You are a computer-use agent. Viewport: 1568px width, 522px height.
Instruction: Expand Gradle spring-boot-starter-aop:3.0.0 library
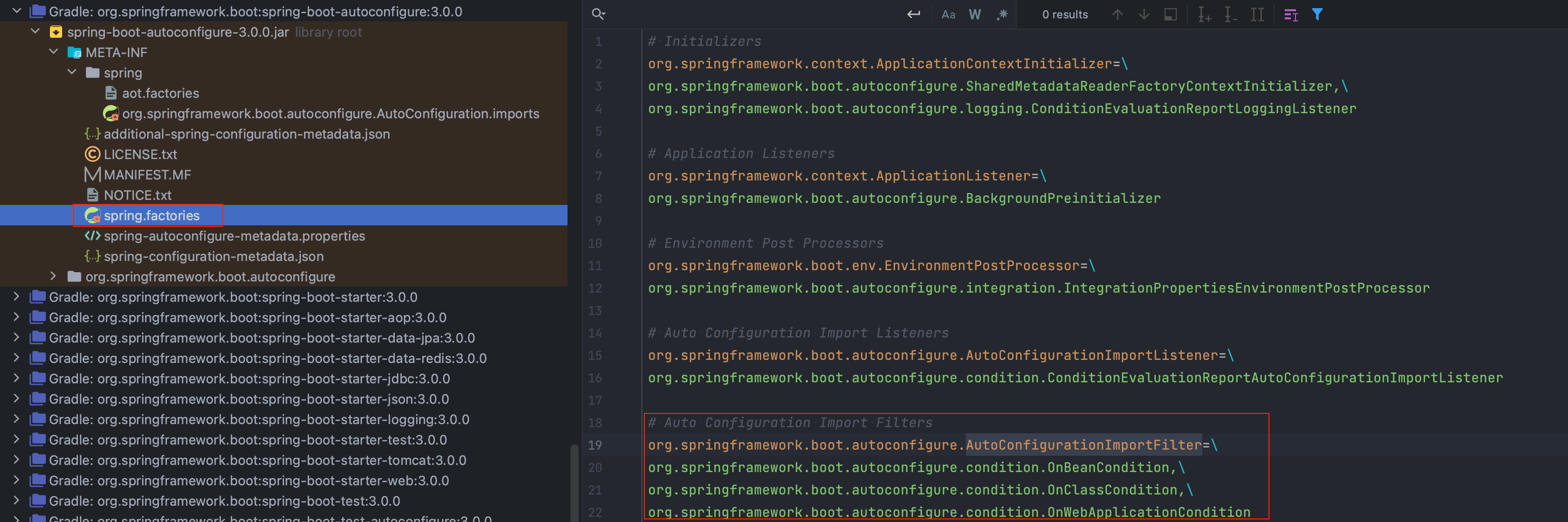pyautogui.click(x=17, y=317)
